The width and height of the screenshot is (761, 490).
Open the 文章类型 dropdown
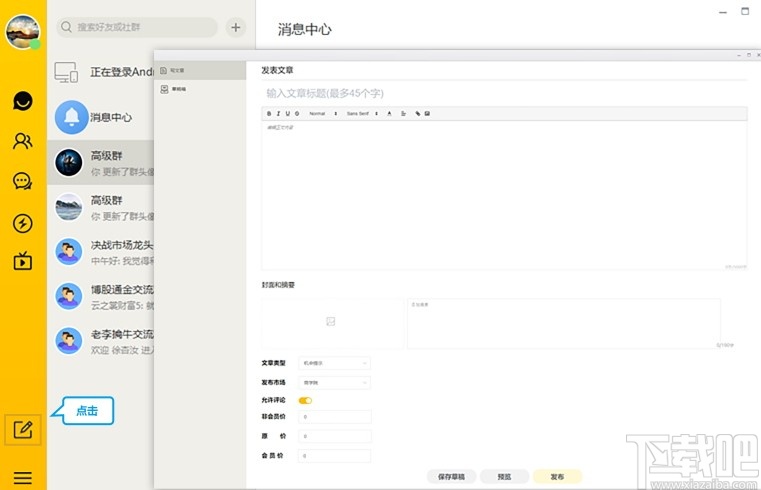[334, 363]
